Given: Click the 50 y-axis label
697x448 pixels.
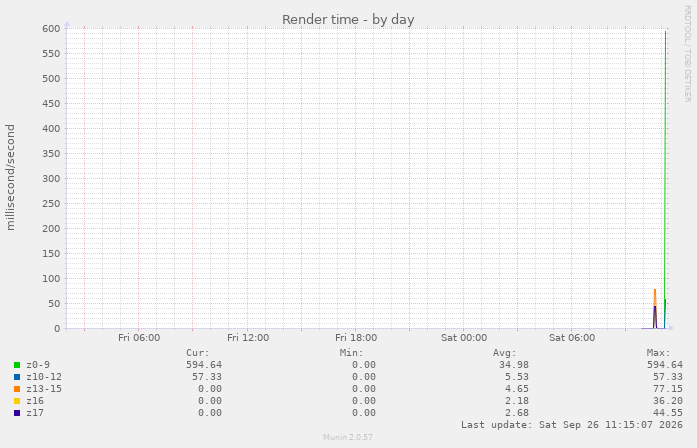Looking at the screenshot, I should (54, 304).
